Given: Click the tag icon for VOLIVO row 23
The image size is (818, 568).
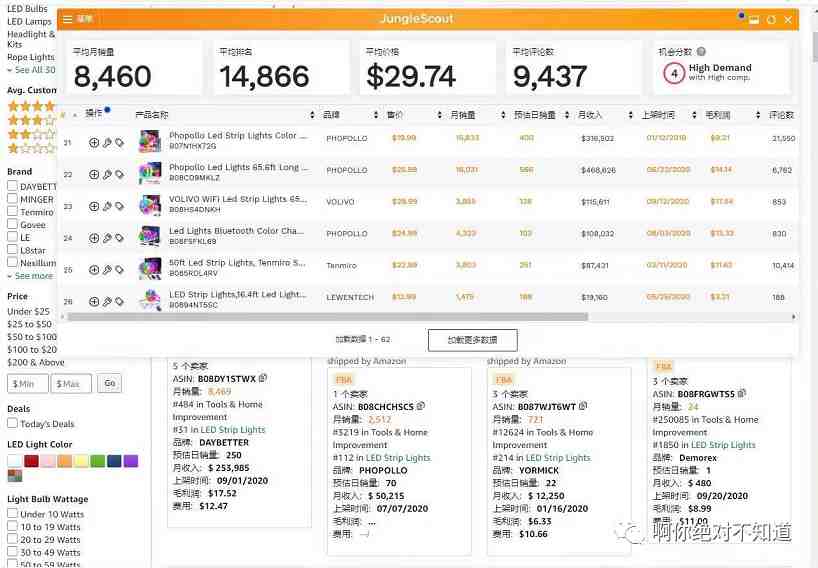Looking at the screenshot, I should (x=119, y=206).
